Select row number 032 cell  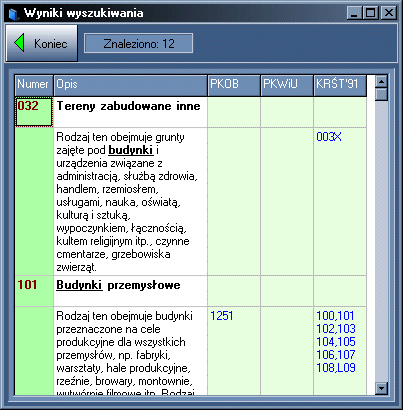(34, 112)
